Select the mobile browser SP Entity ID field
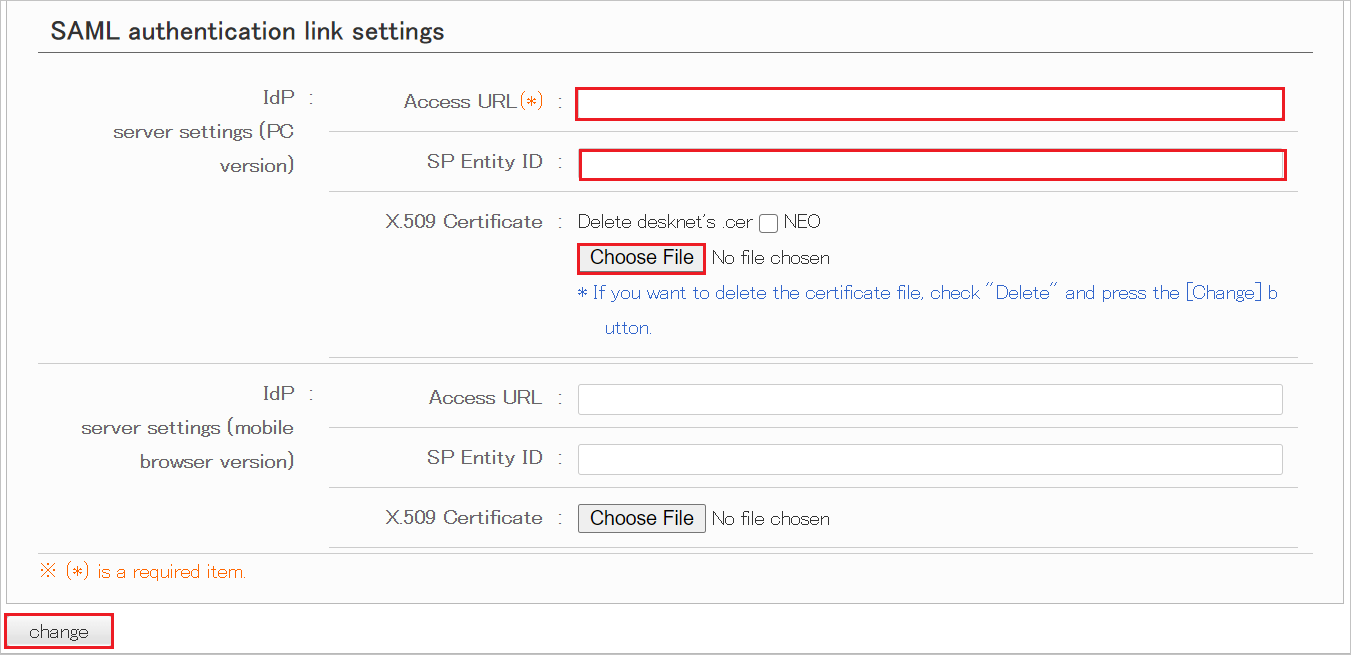The height and width of the screenshot is (655, 1351). click(929, 459)
